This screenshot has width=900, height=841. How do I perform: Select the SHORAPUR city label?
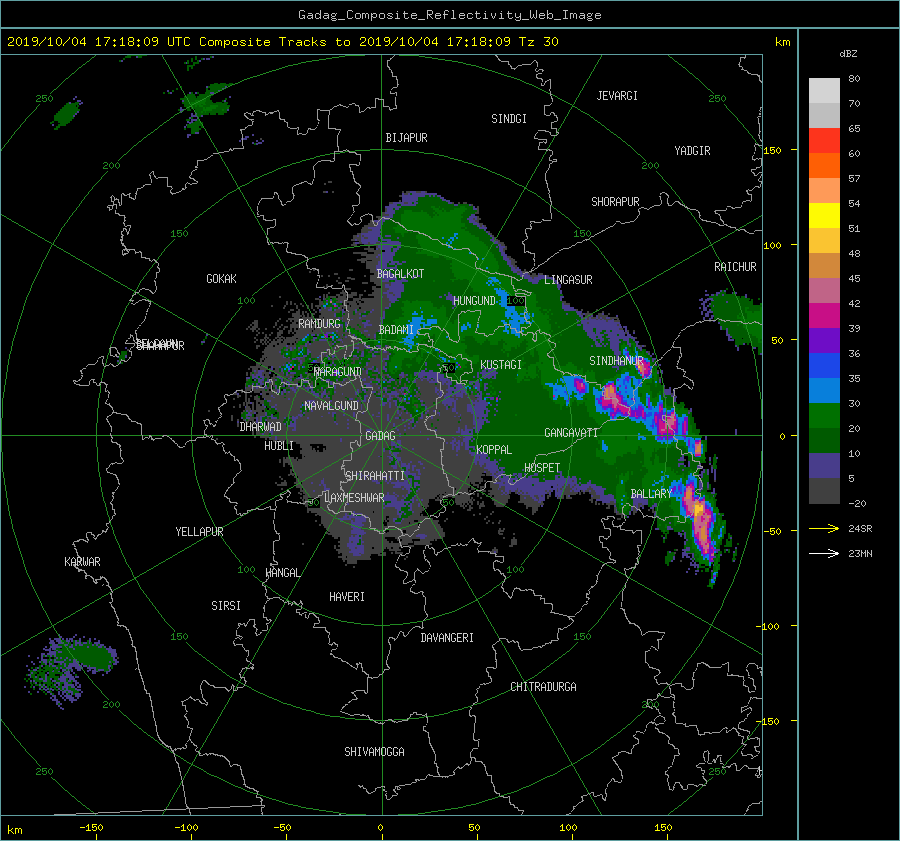pos(615,202)
